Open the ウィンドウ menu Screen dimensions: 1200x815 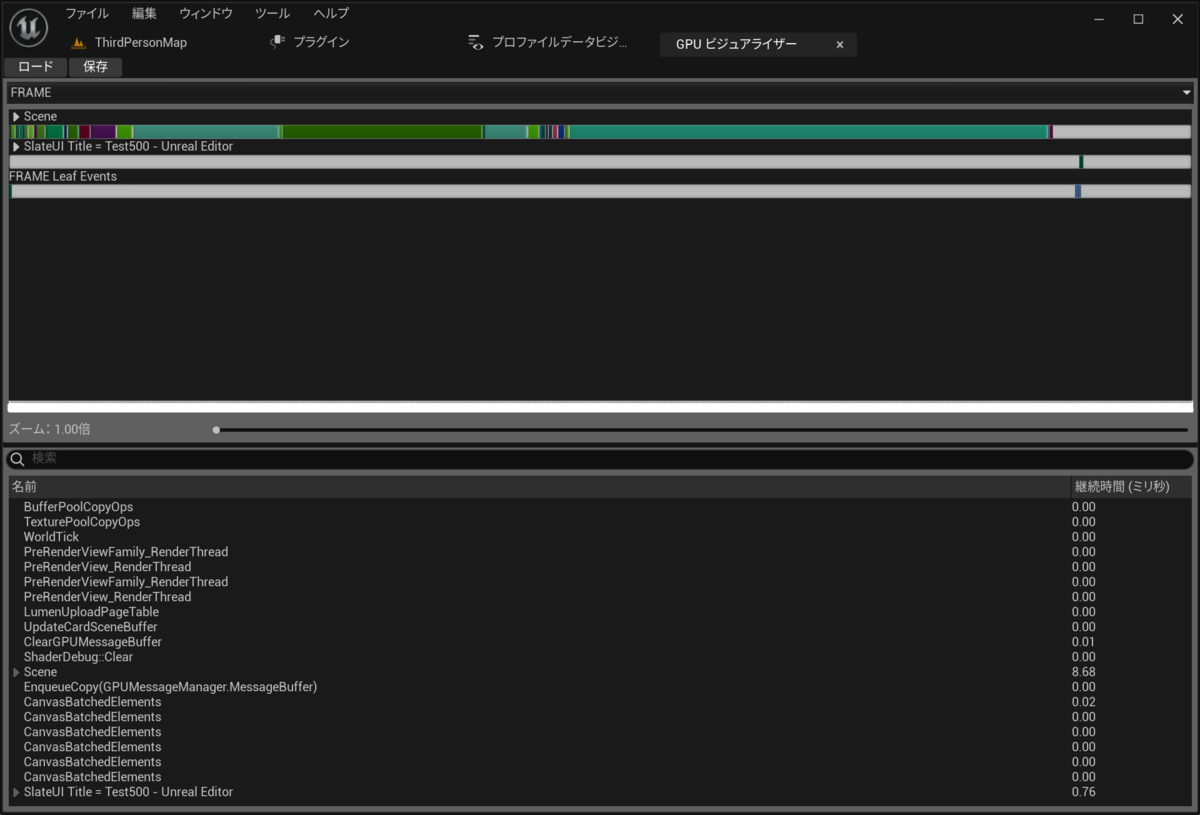pyautogui.click(x=206, y=13)
